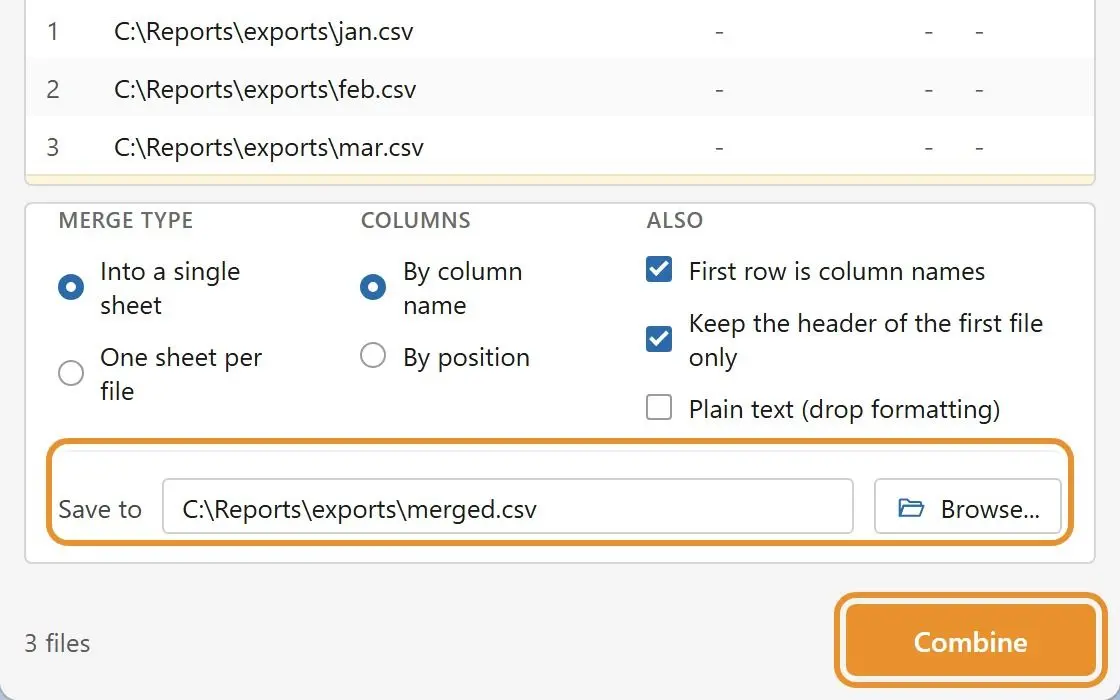1120x700 pixels.
Task: Click the folder icon in the Browse button
Action: point(911,508)
